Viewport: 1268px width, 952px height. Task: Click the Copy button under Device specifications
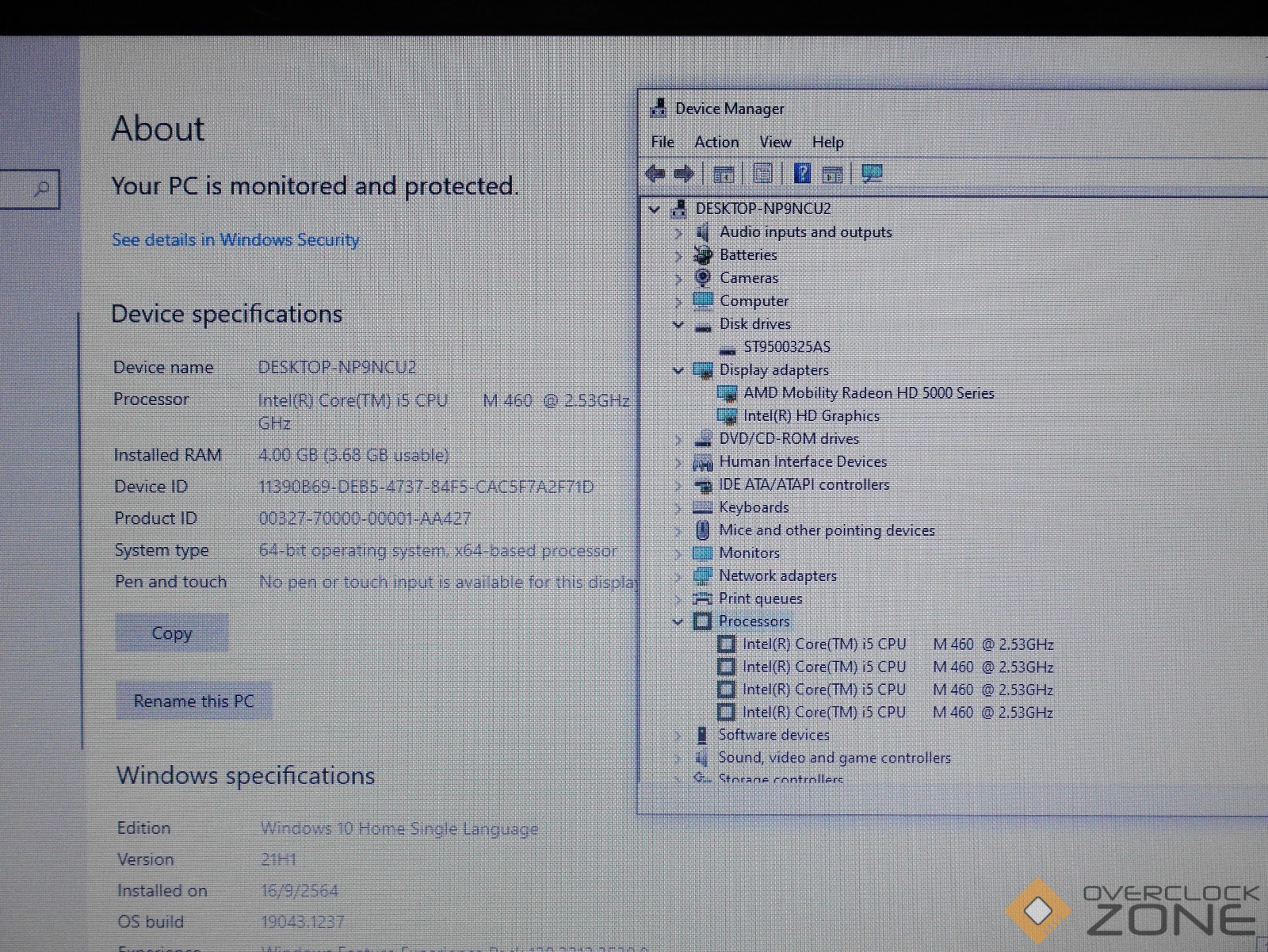[172, 633]
